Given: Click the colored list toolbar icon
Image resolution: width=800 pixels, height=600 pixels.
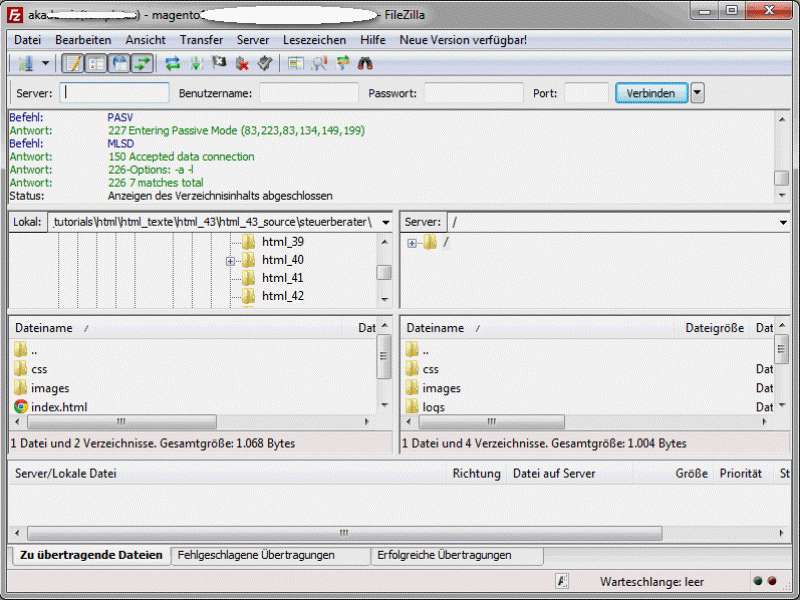Looking at the screenshot, I should pos(295,64).
